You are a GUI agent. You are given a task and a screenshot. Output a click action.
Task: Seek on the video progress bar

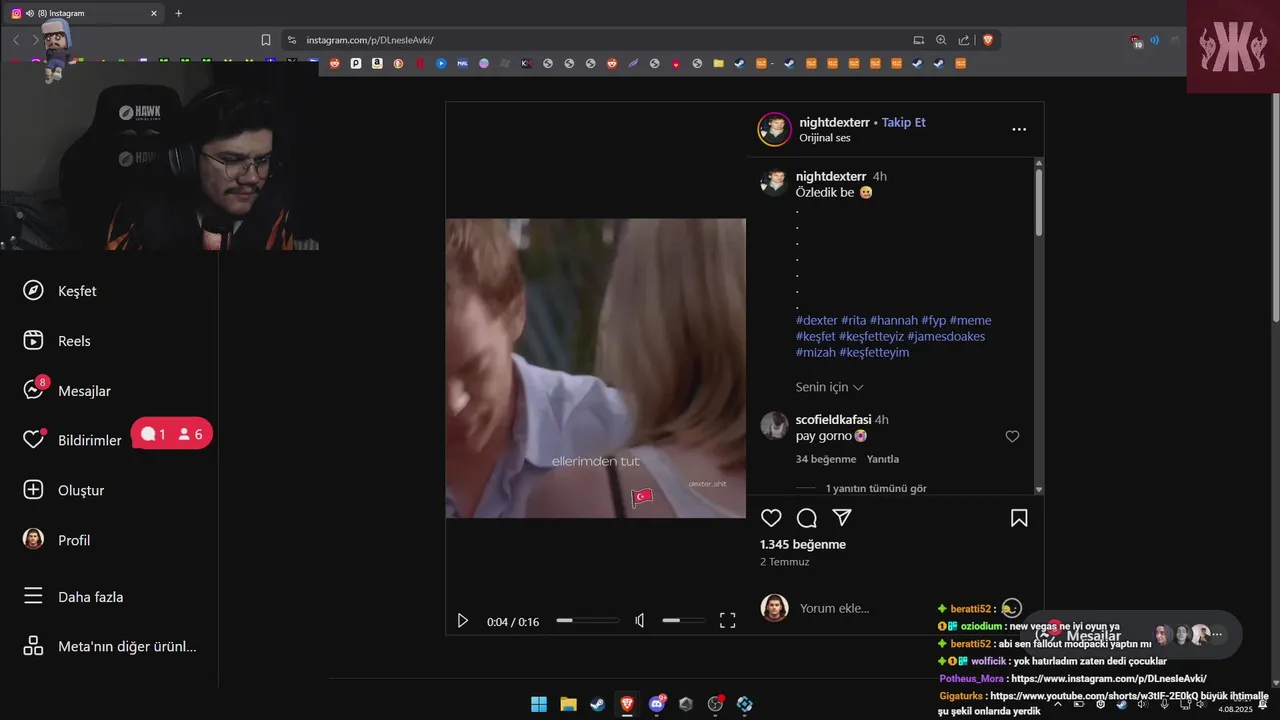[588, 621]
